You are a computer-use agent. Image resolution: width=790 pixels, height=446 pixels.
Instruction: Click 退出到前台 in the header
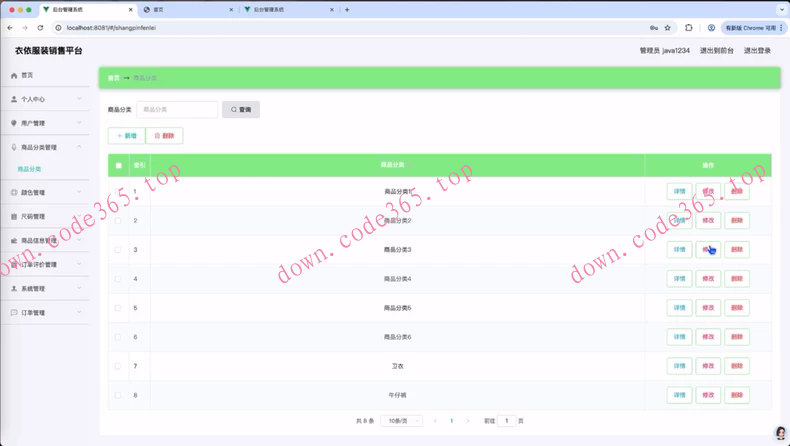(716, 50)
